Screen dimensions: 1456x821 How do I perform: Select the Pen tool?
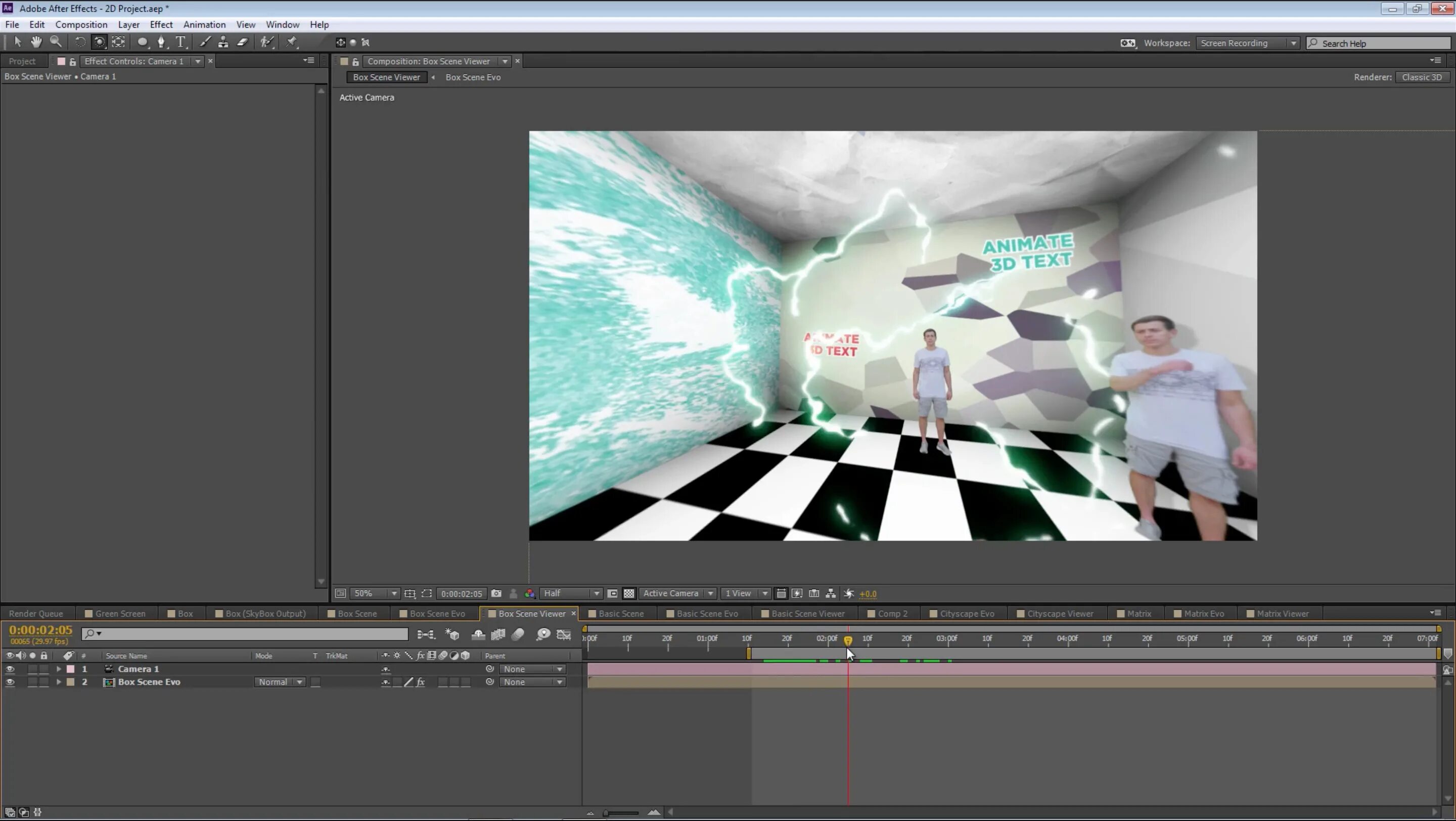[162, 42]
